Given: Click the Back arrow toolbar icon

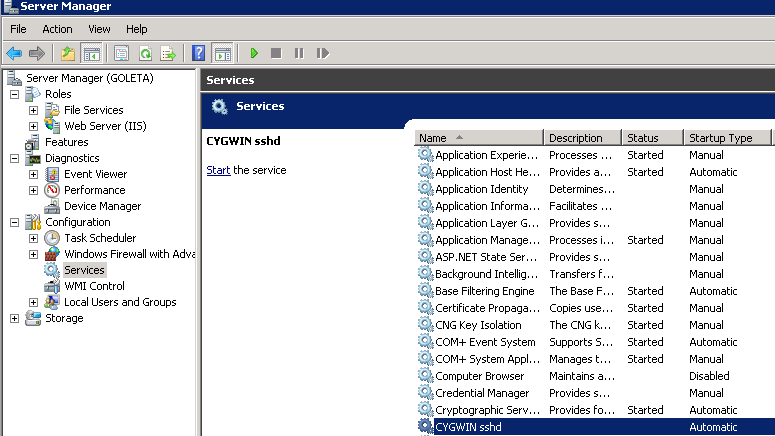Looking at the screenshot, I should coord(14,53).
